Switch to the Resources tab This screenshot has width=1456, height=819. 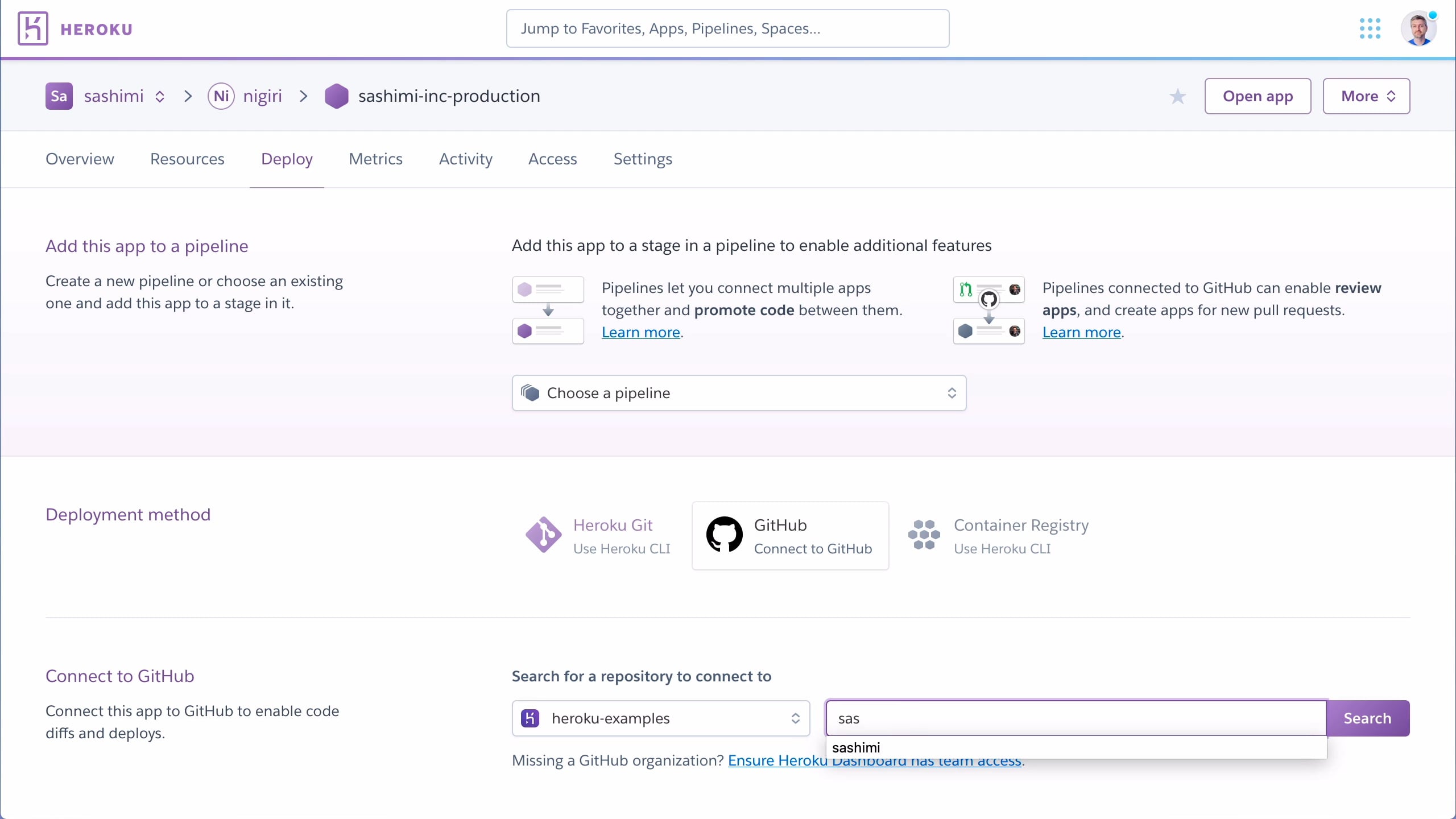click(187, 159)
